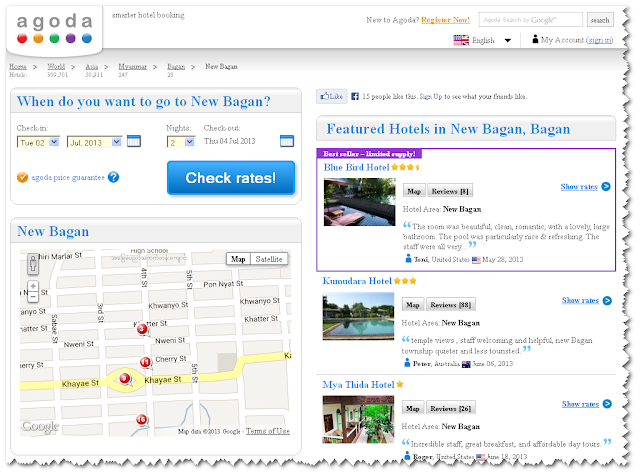Select map marker 11 near Cherry St
Image resolution: width=640 pixels, height=476 pixels.
coord(145,362)
